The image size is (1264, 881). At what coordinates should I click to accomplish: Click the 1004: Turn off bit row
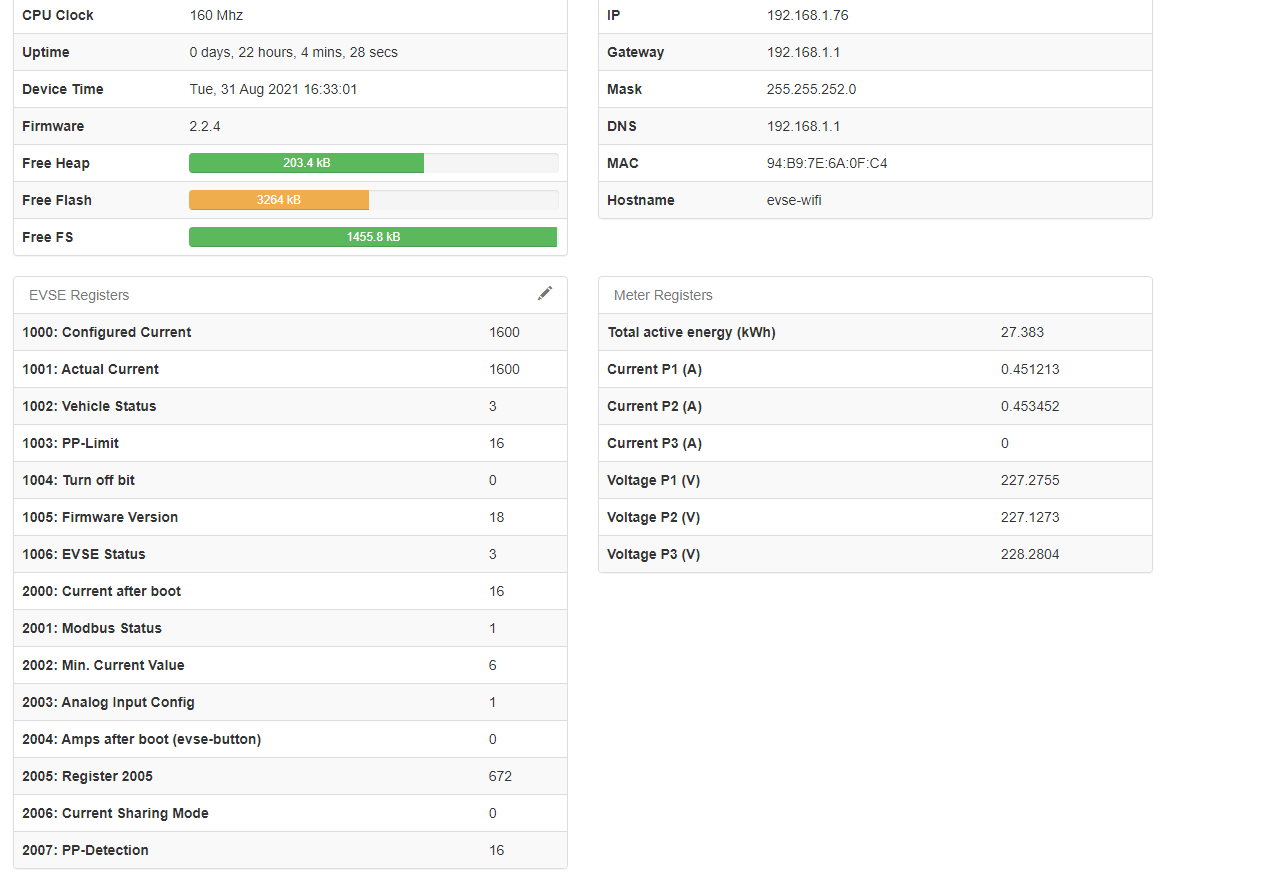290,480
